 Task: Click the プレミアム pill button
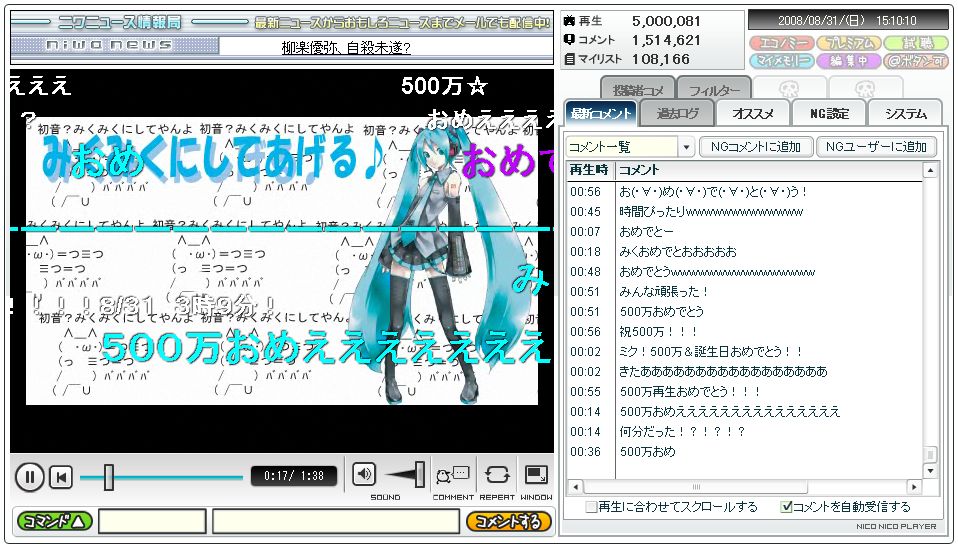tap(849, 43)
